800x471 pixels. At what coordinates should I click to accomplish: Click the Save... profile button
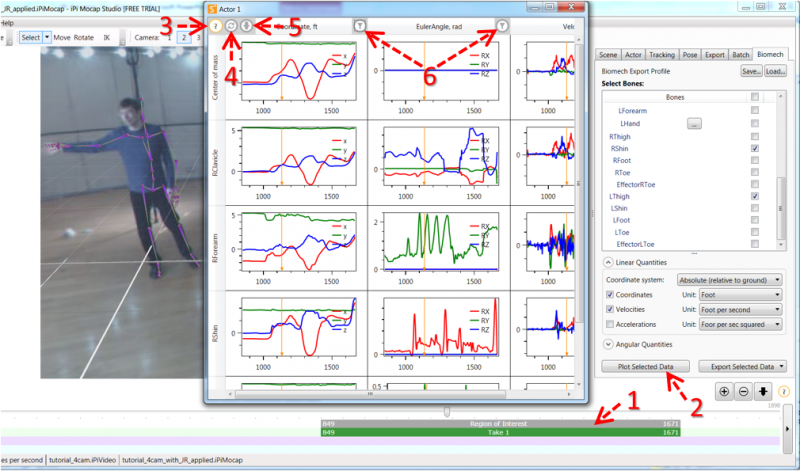[x=751, y=71]
